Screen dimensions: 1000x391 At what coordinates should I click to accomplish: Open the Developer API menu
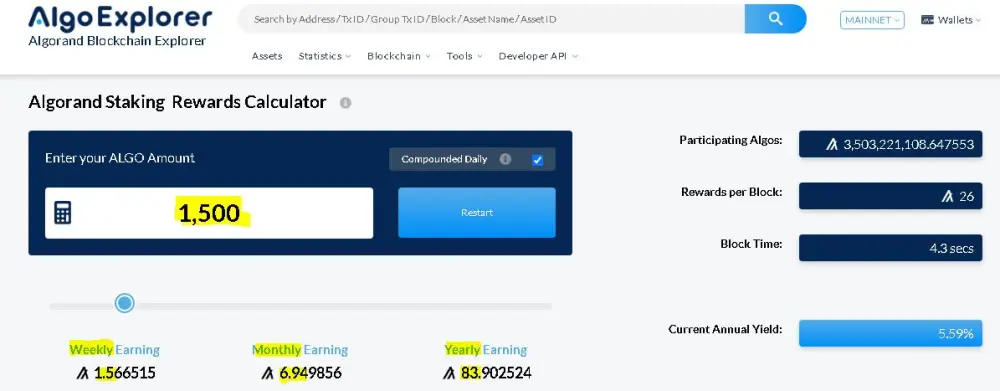click(x=538, y=56)
